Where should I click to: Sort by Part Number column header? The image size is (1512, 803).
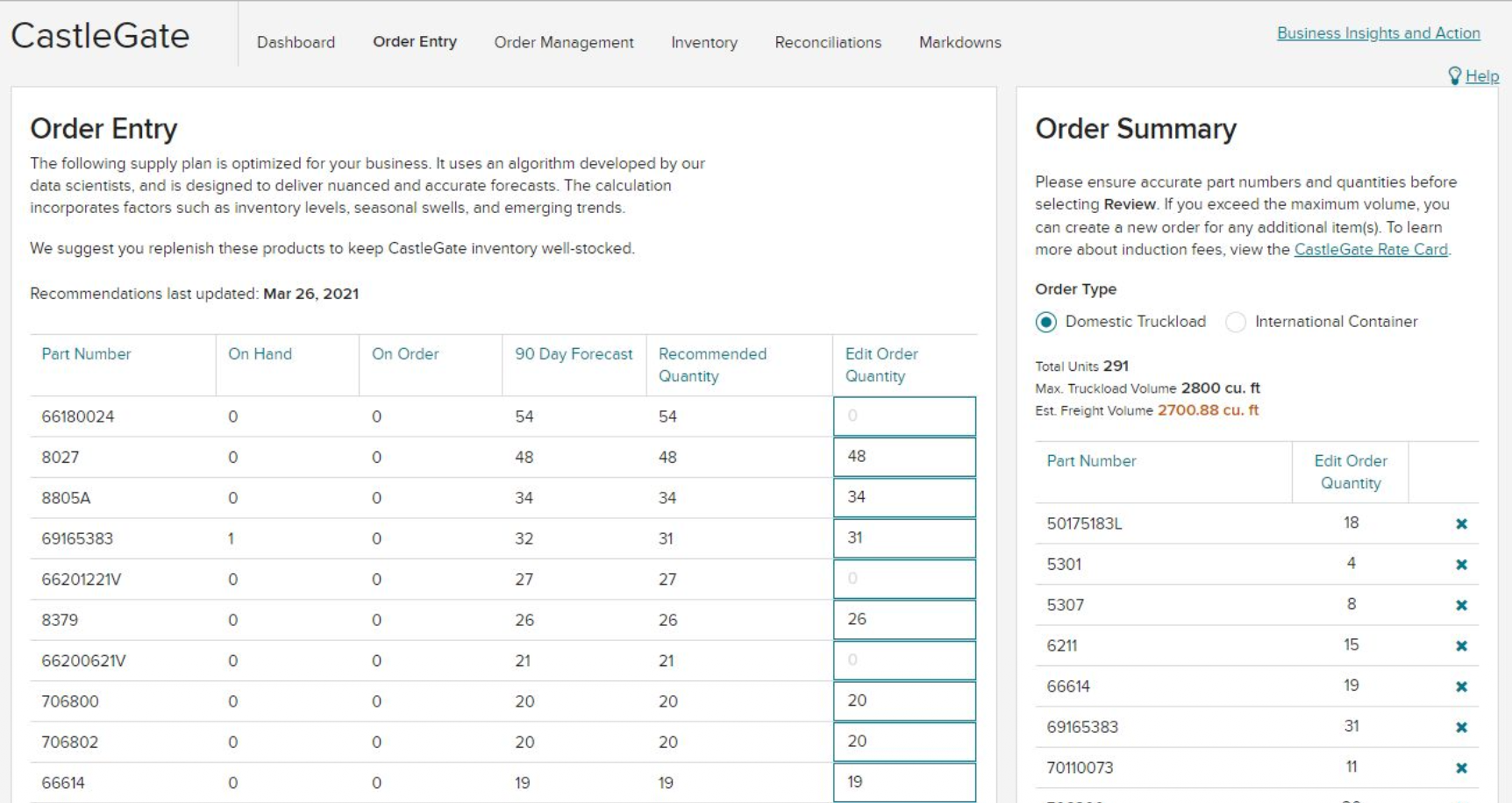tap(86, 354)
